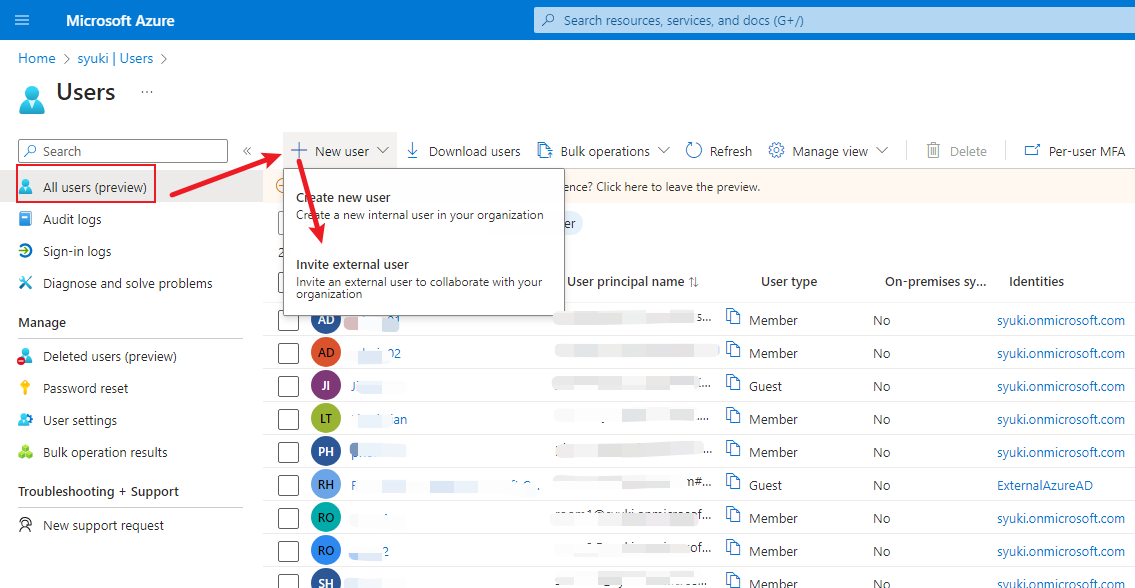Expand the Manage view dropdown chevron
Screen dimensions: 1135x588
pos(882,151)
